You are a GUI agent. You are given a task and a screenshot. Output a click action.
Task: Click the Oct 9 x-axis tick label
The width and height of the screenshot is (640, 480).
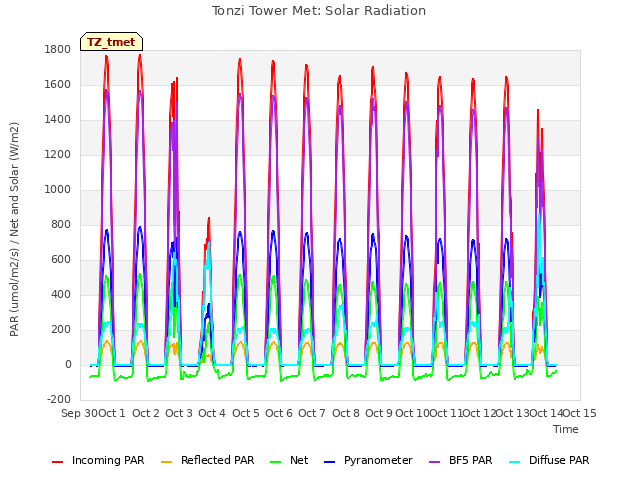point(379,413)
